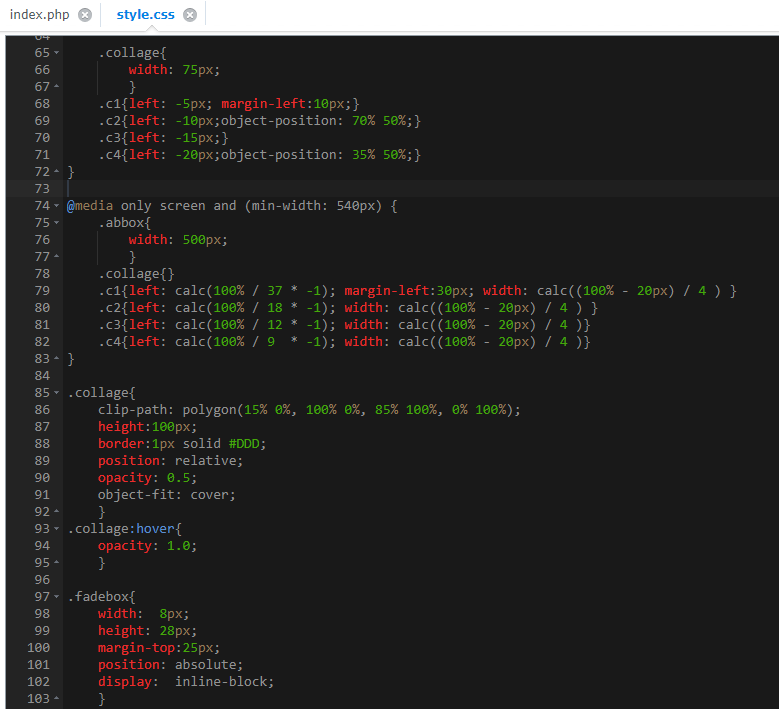
Task: Collapse the .fadebox block at line 97
Action: click(x=57, y=596)
